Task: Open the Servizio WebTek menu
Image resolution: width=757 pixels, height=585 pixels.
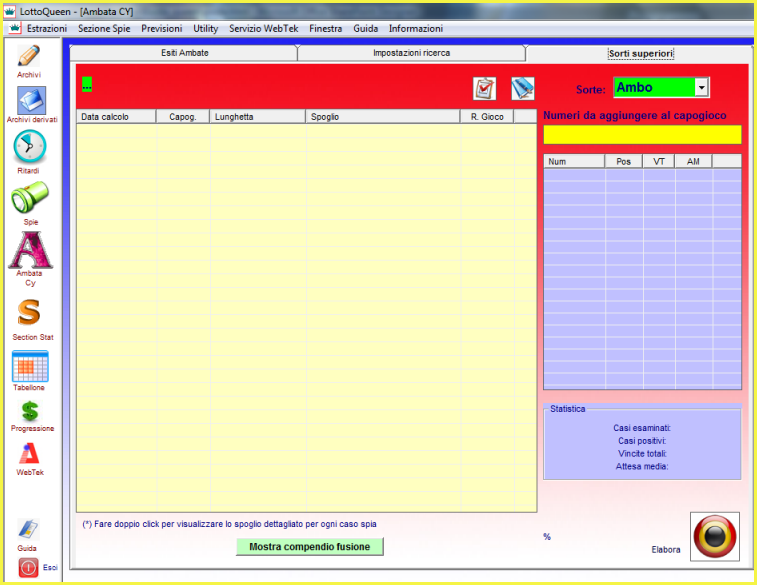Action: tap(264, 28)
